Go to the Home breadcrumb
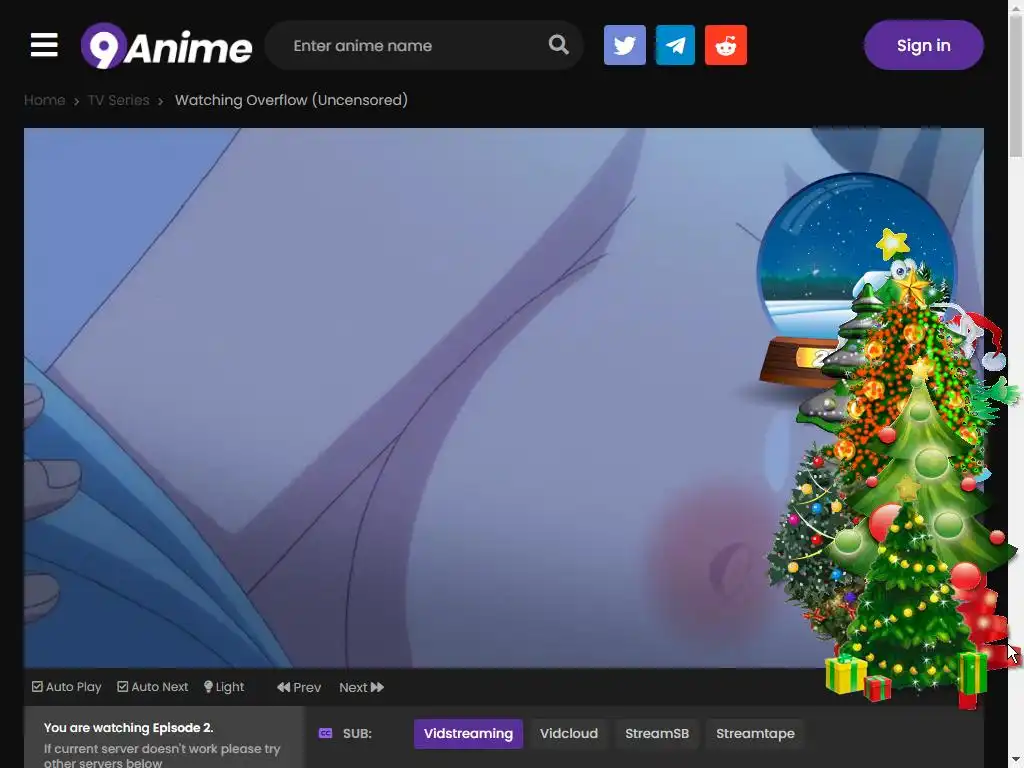This screenshot has width=1024, height=768. coord(44,100)
